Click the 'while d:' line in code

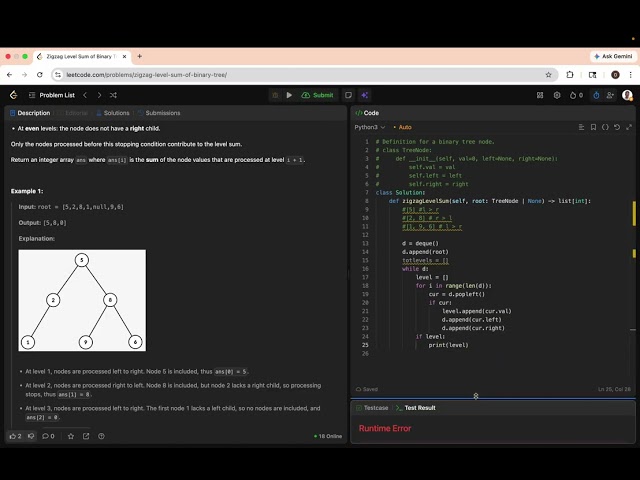[x=415, y=269]
